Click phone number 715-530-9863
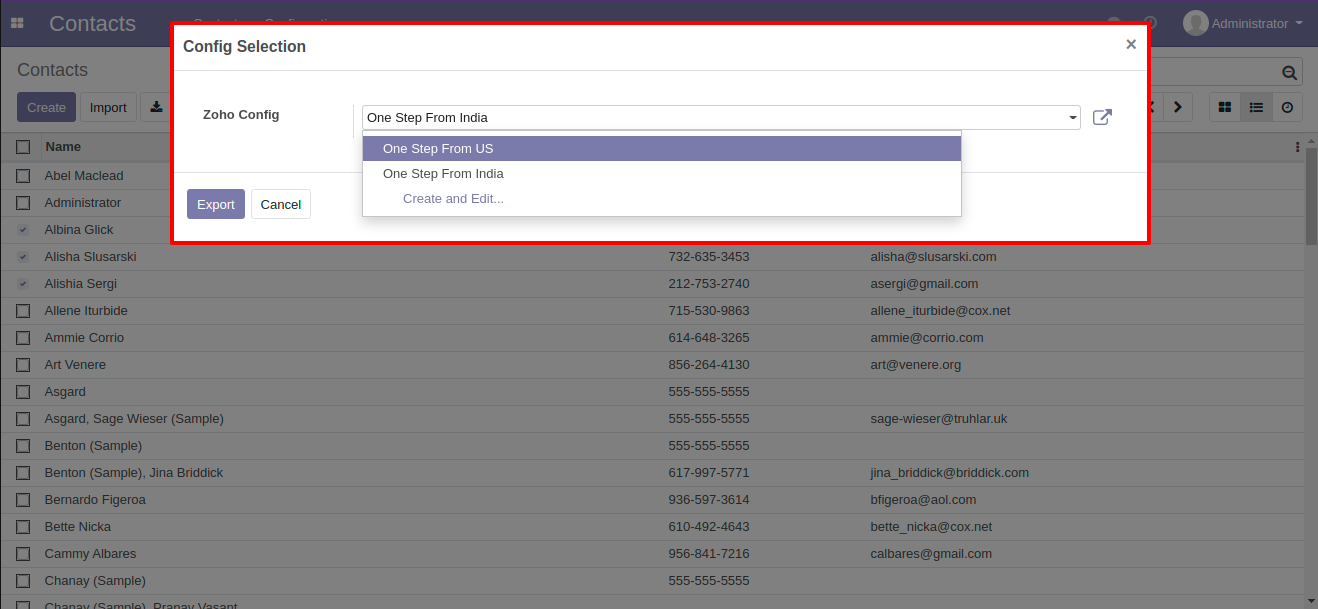Screen dimensions: 1318x609 click(709, 311)
